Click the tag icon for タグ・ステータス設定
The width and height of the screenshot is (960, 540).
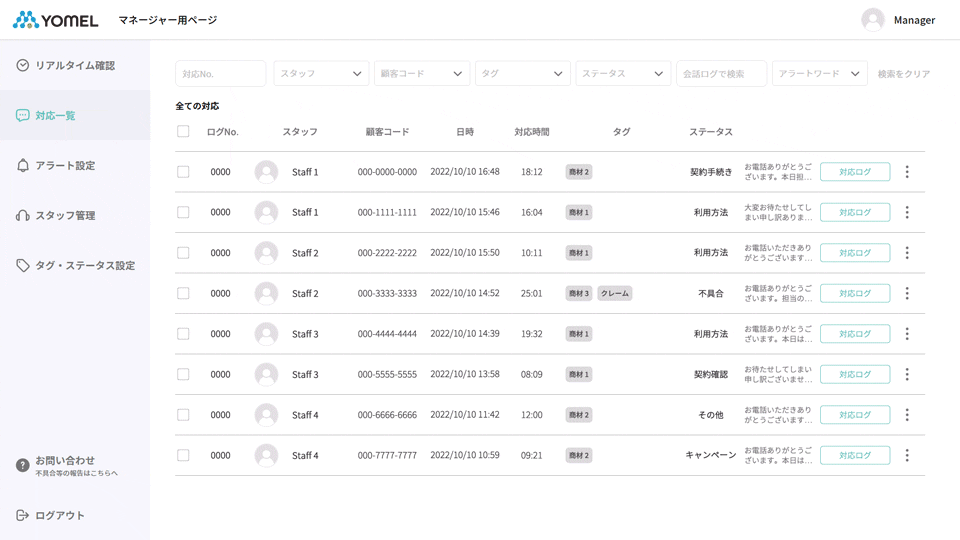coord(23,265)
